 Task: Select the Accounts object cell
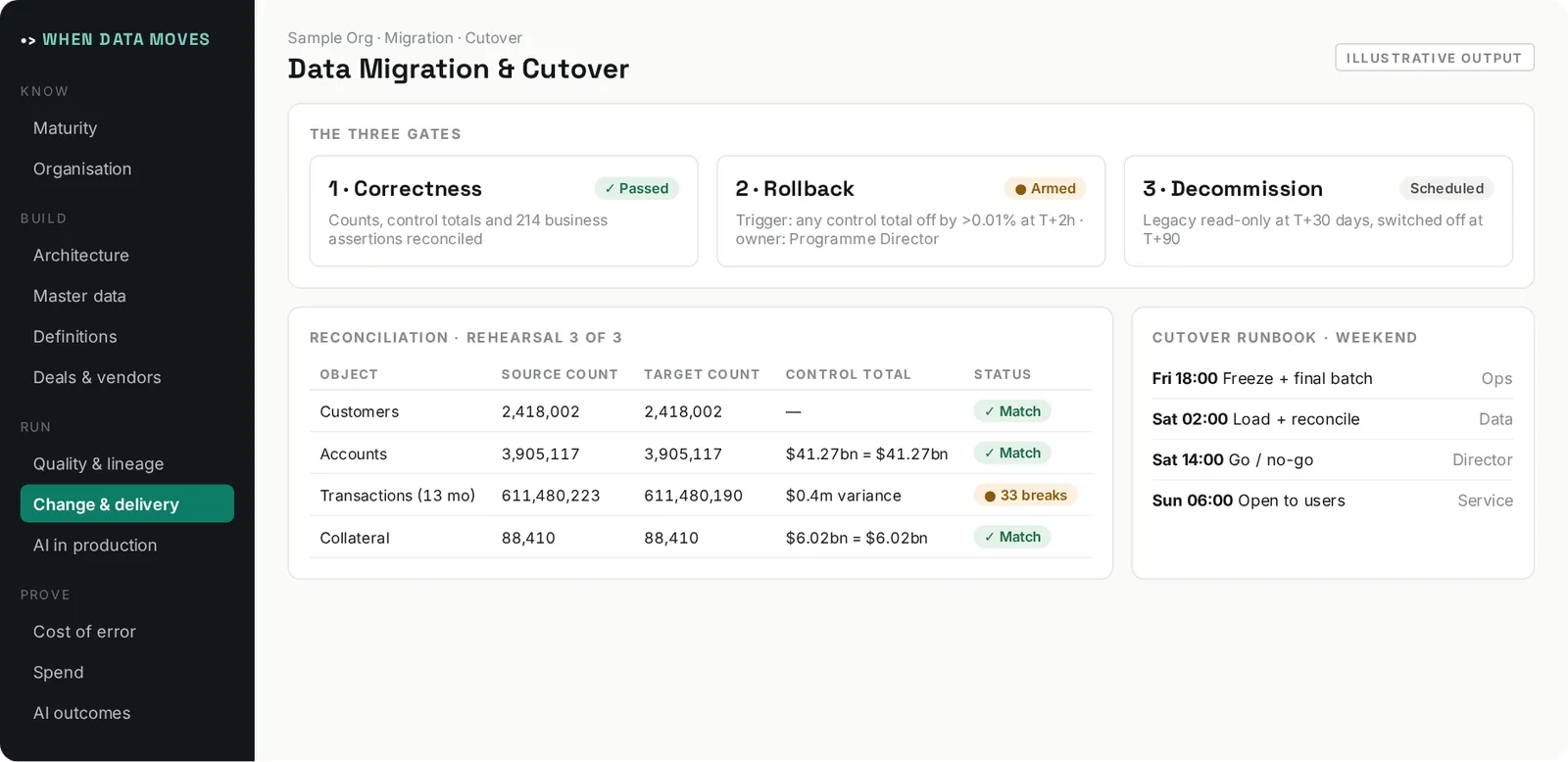coord(354,453)
